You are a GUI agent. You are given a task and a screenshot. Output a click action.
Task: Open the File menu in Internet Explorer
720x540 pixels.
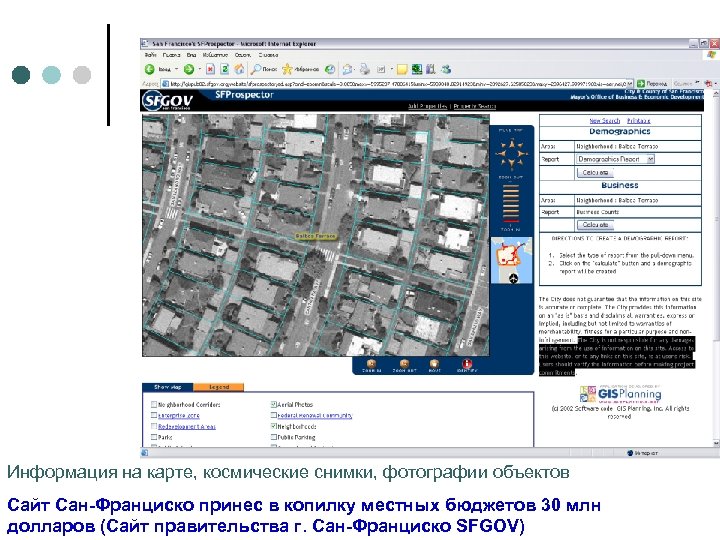pyautogui.click(x=150, y=55)
